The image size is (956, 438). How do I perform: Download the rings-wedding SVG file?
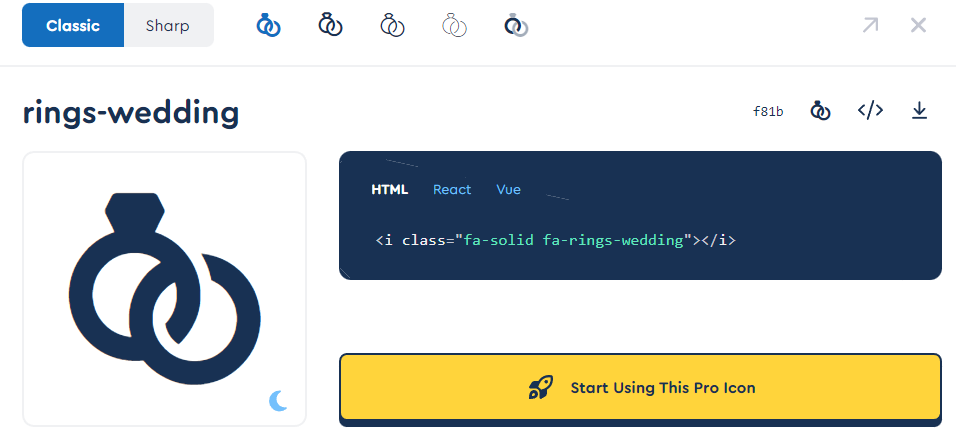(919, 110)
